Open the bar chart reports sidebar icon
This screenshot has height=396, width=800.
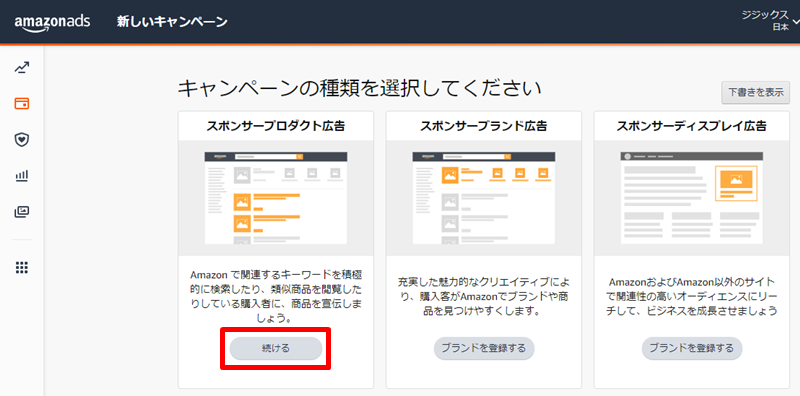21,176
